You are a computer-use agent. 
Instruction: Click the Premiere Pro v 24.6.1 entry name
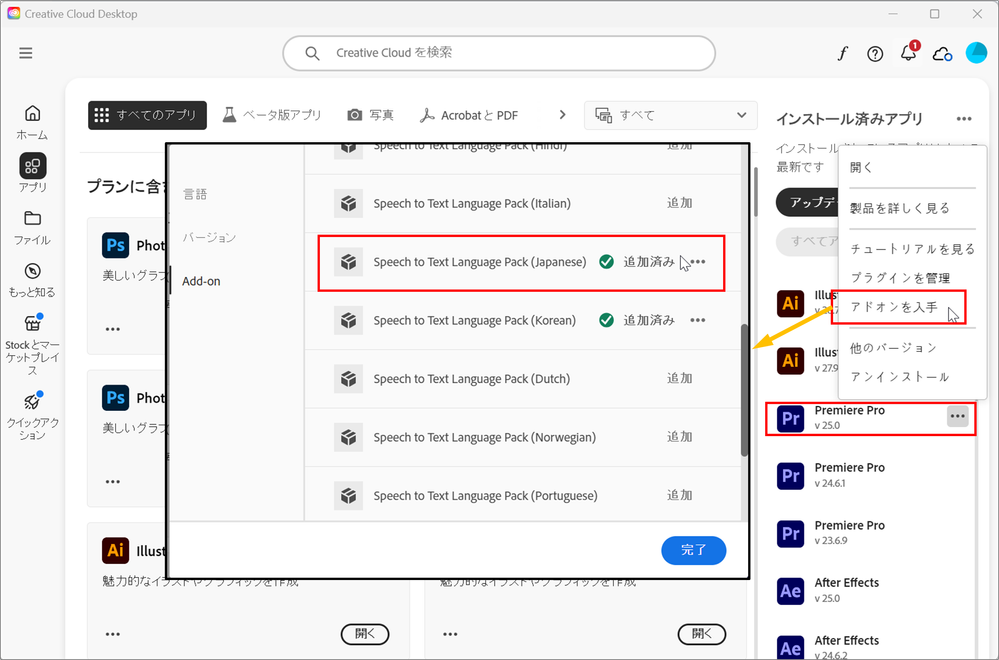point(849,468)
